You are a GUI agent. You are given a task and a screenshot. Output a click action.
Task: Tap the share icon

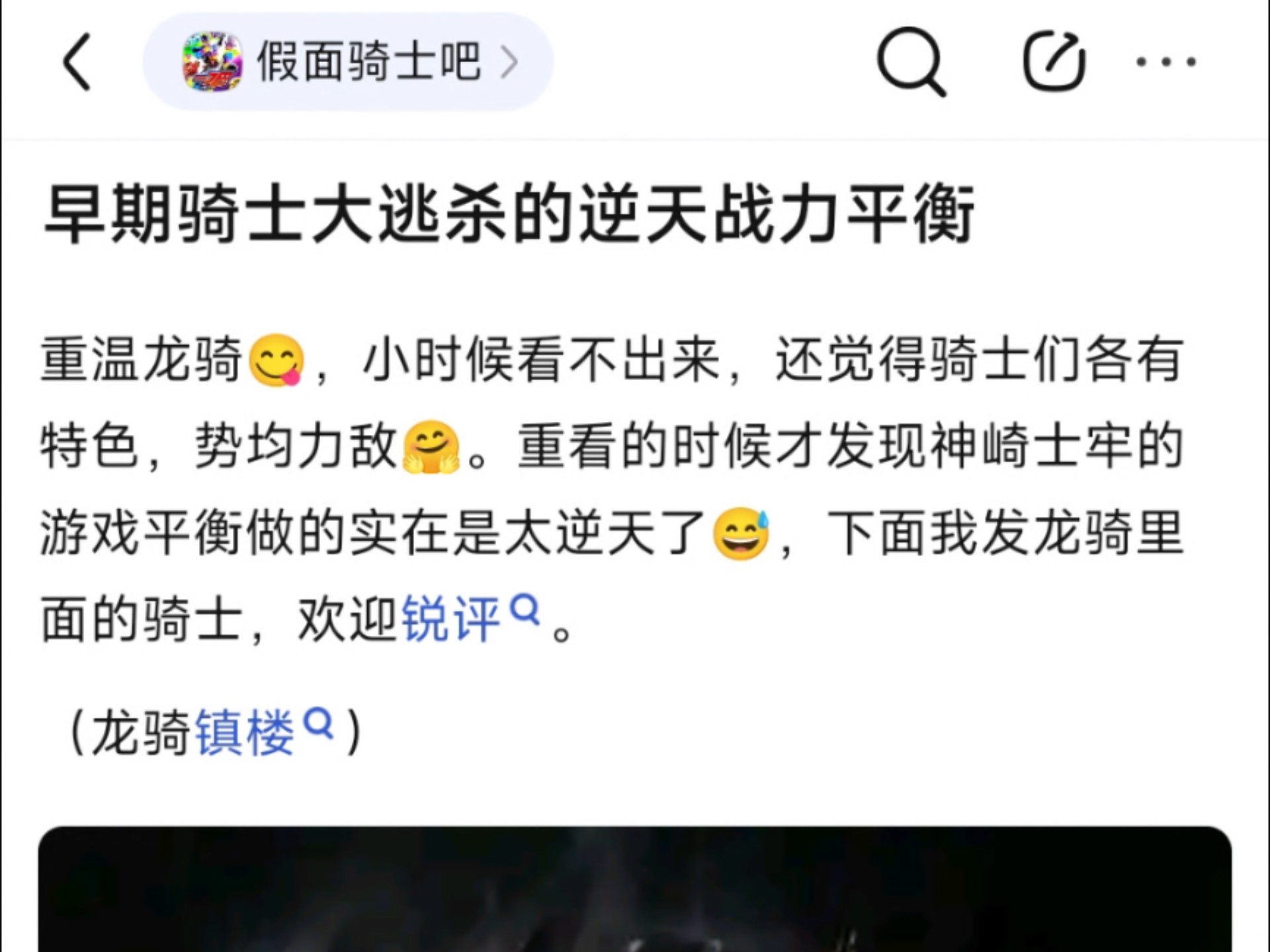(1054, 61)
